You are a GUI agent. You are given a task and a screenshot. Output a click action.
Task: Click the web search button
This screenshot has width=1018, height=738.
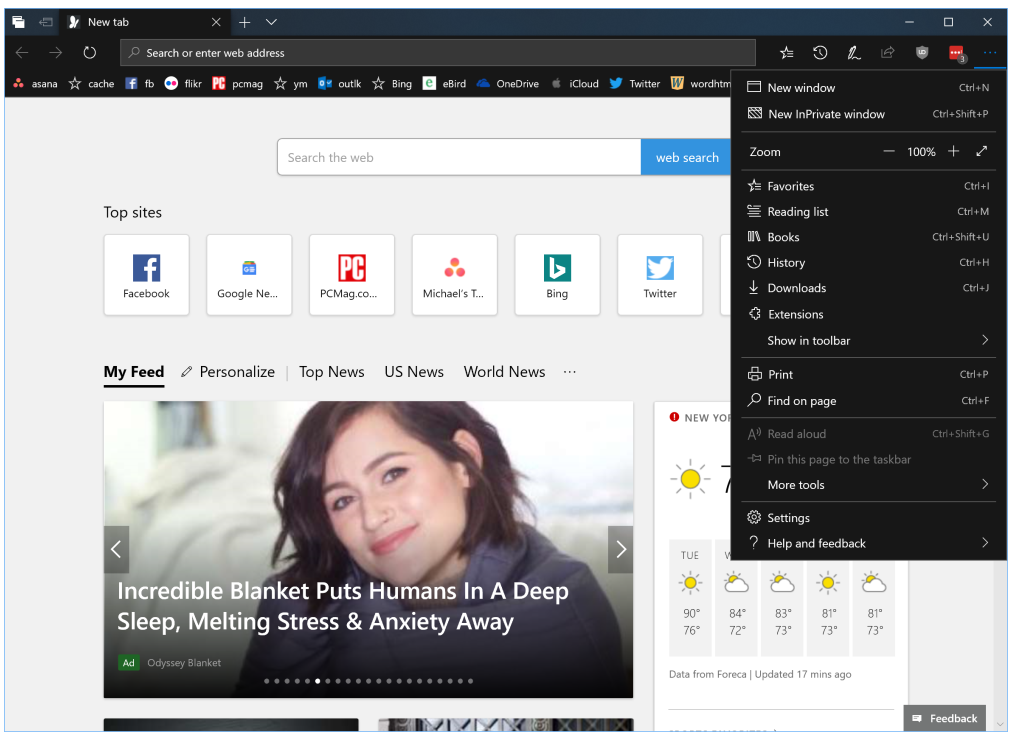pos(687,157)
